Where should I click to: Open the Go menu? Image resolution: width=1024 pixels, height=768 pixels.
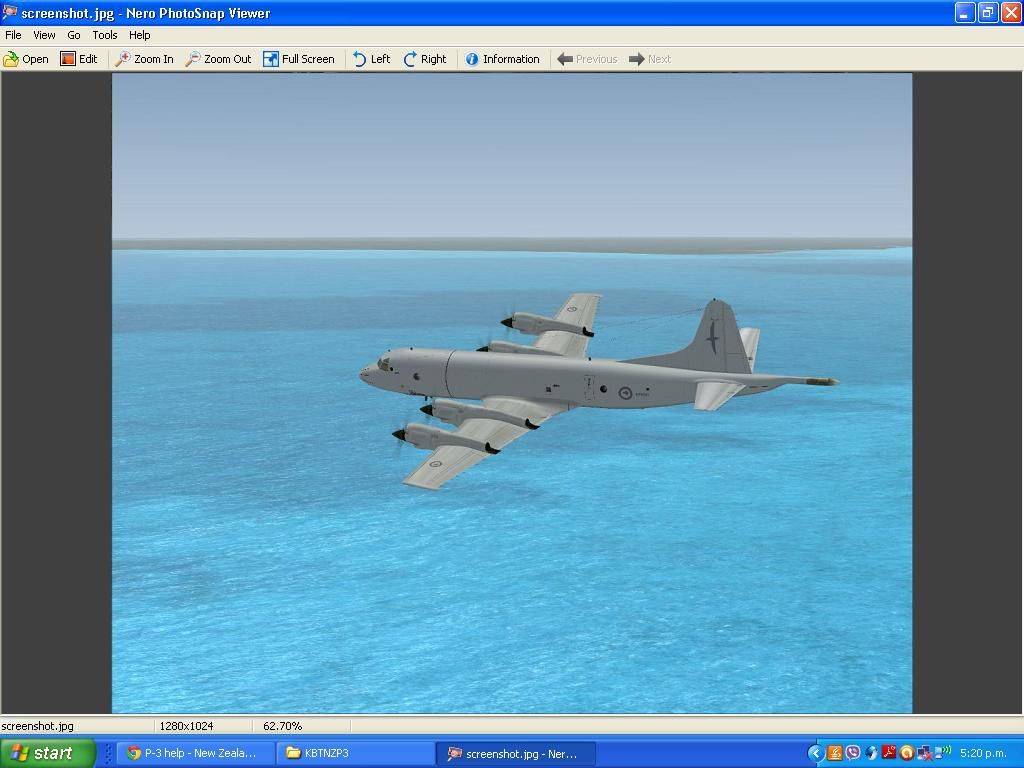point(74,35)
